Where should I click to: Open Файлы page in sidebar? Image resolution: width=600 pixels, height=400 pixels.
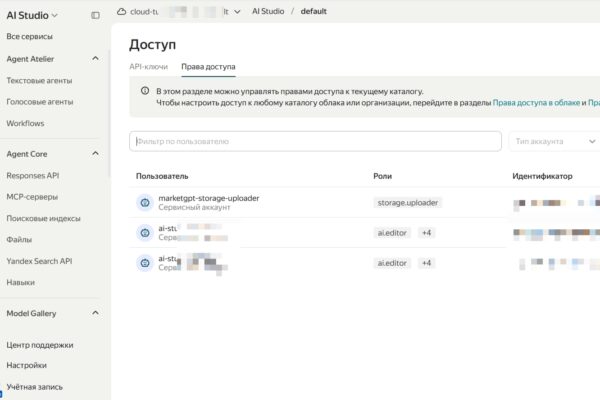(19, 240)
